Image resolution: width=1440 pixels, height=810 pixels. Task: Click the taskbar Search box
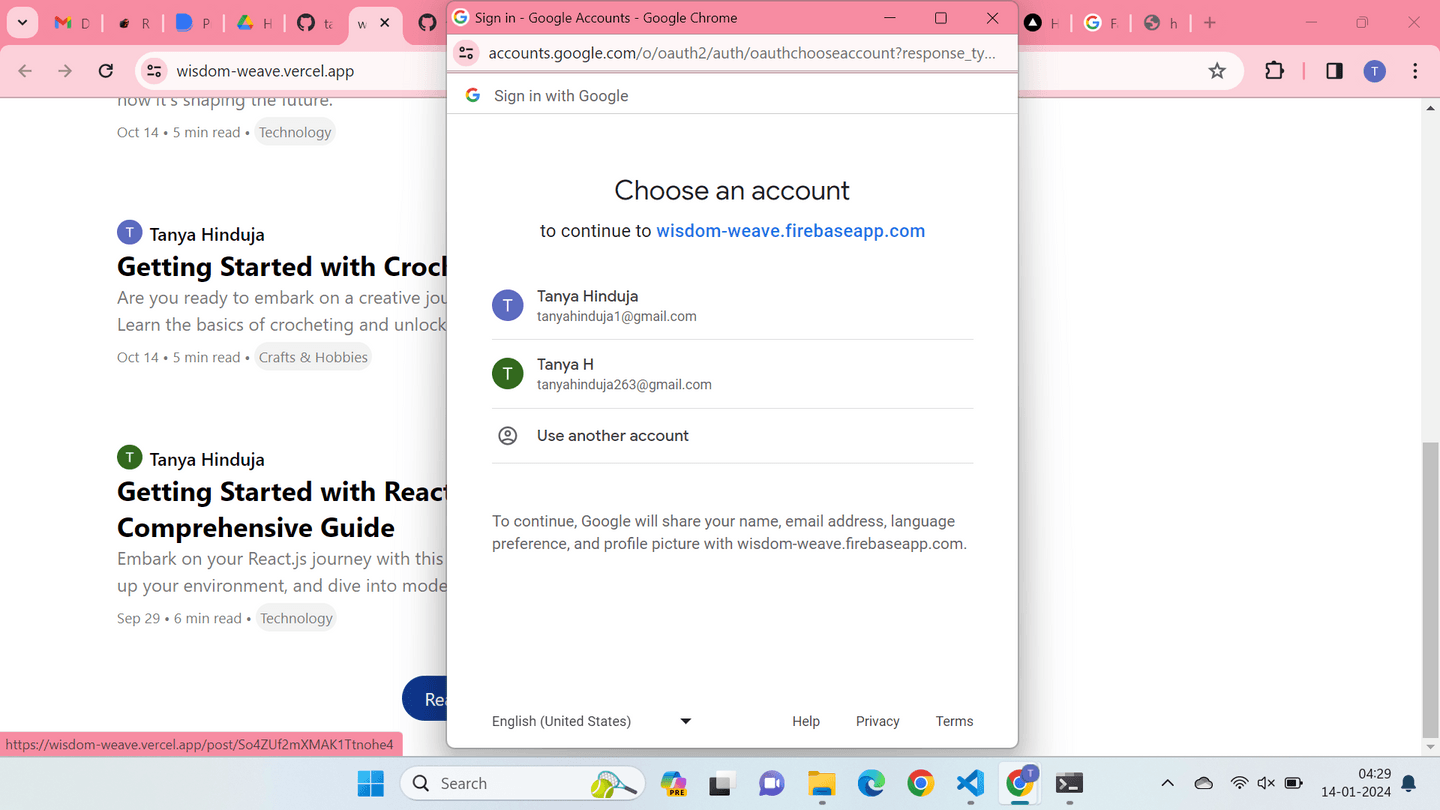pyautogui.click(x=522, y=783)
